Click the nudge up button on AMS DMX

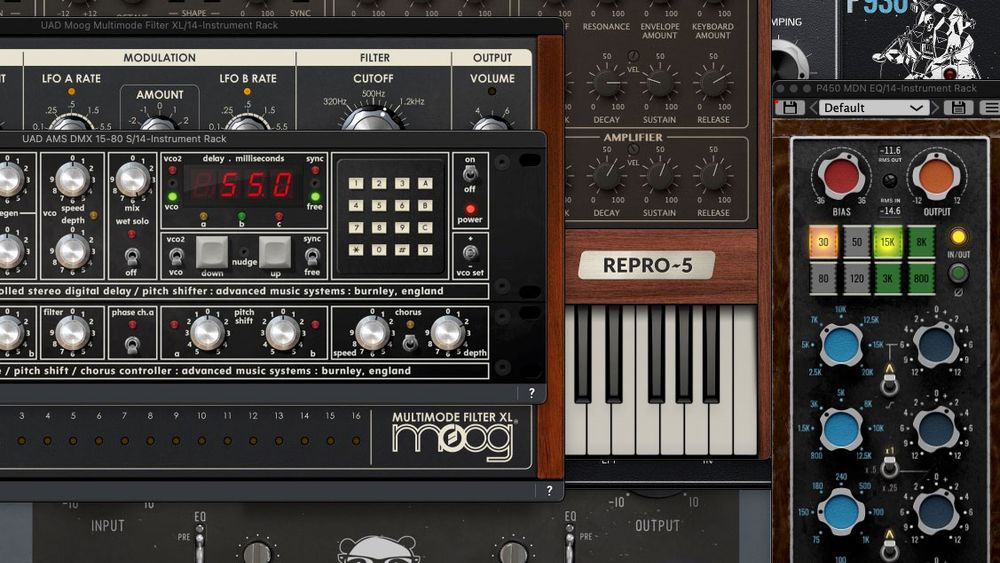click(x=275, y=252)
